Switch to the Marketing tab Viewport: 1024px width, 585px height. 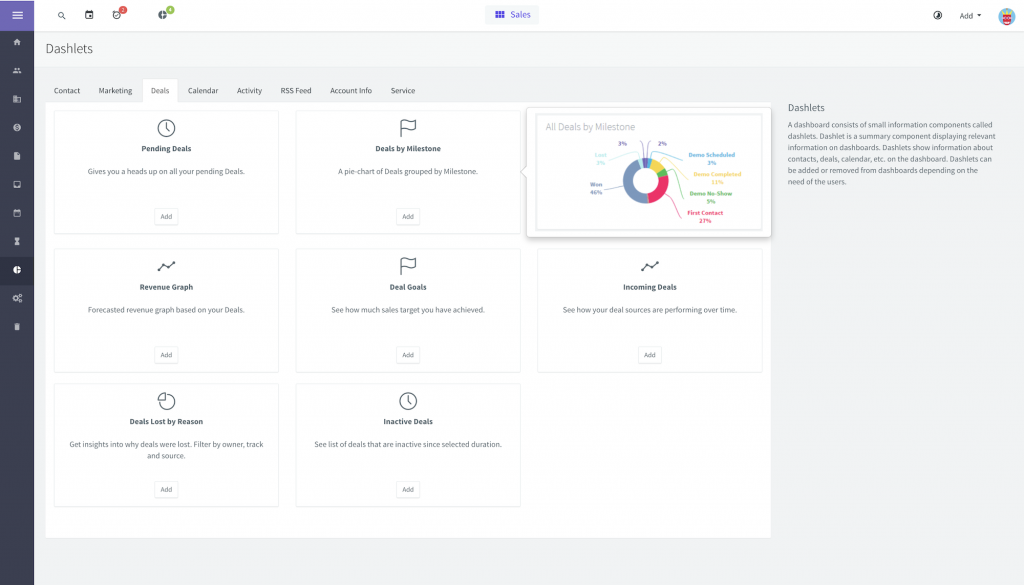[x=115, y=90]
